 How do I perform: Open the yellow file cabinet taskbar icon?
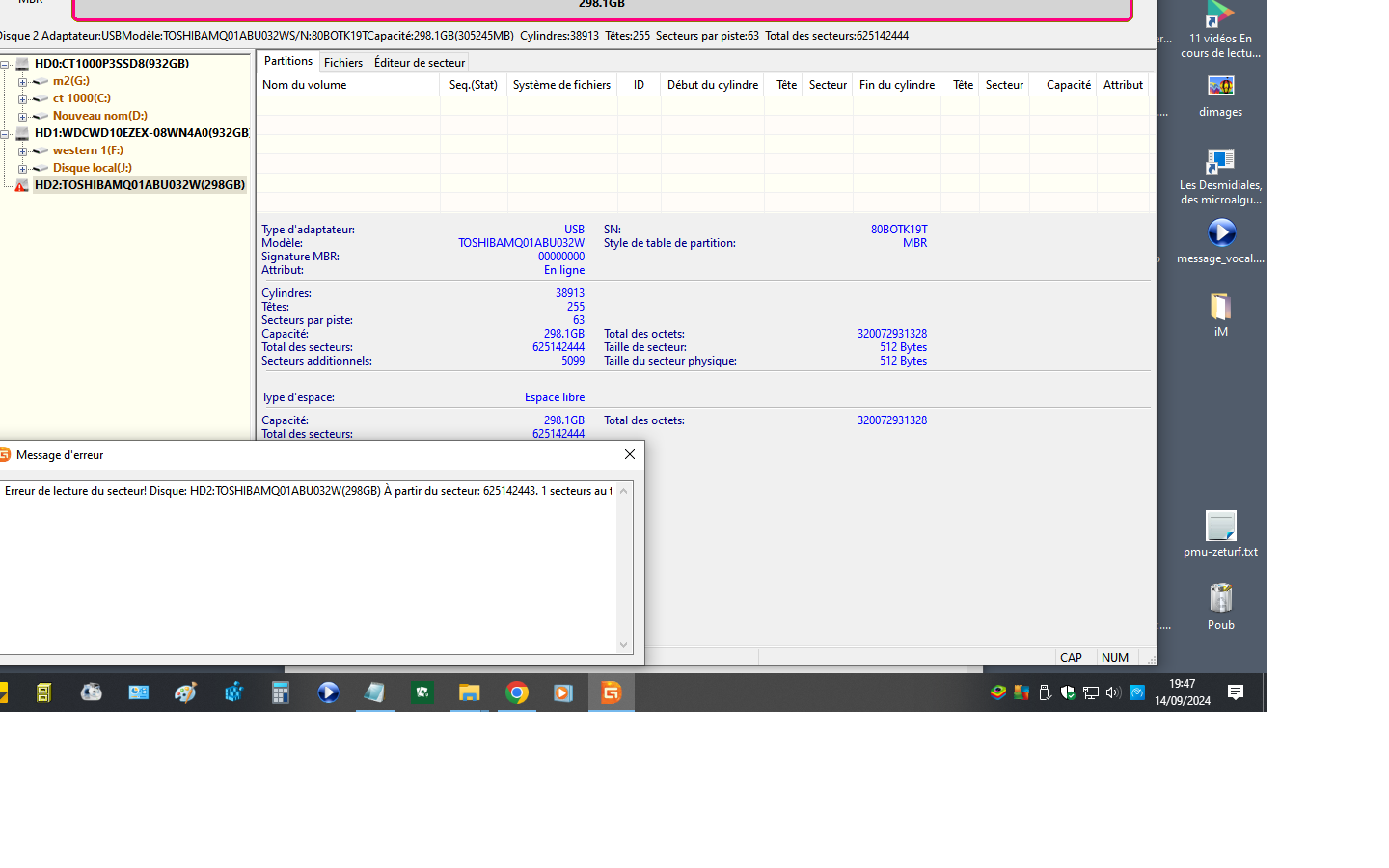click(x=43, y=692)
